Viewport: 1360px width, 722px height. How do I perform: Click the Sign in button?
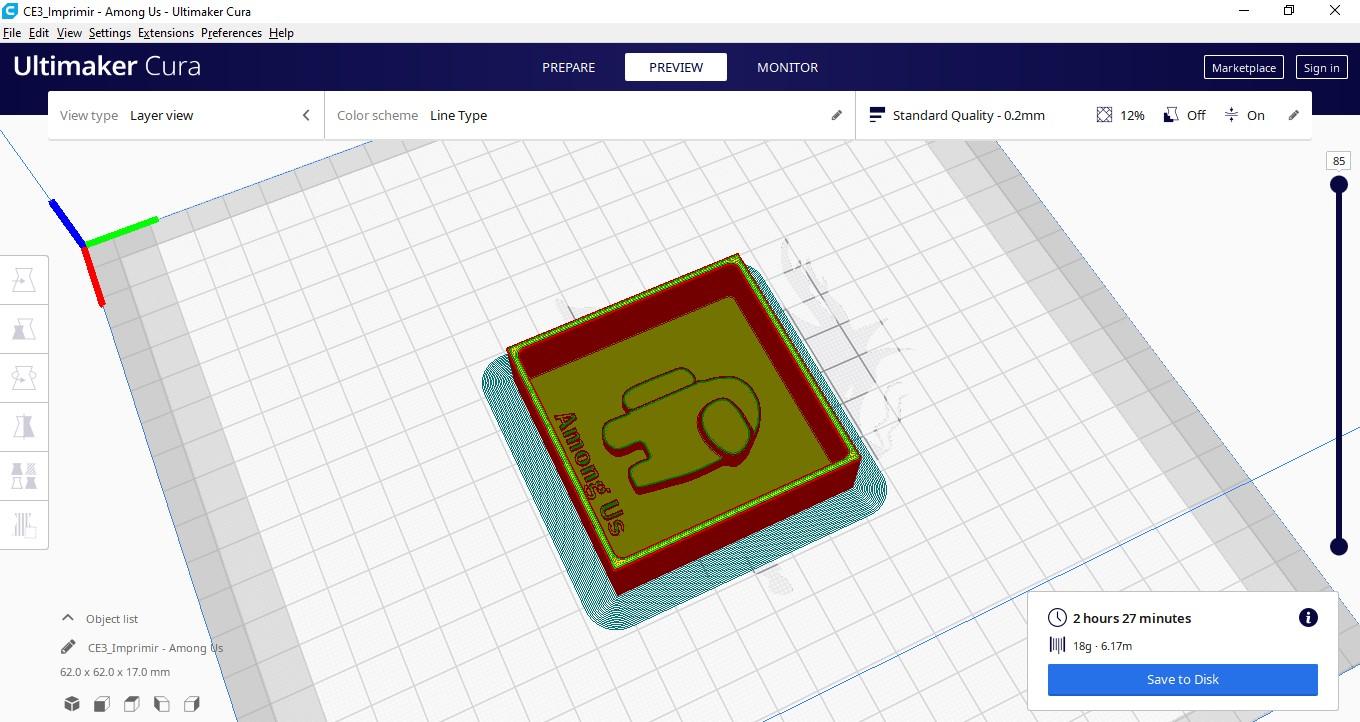click(x=1321, y=67)
